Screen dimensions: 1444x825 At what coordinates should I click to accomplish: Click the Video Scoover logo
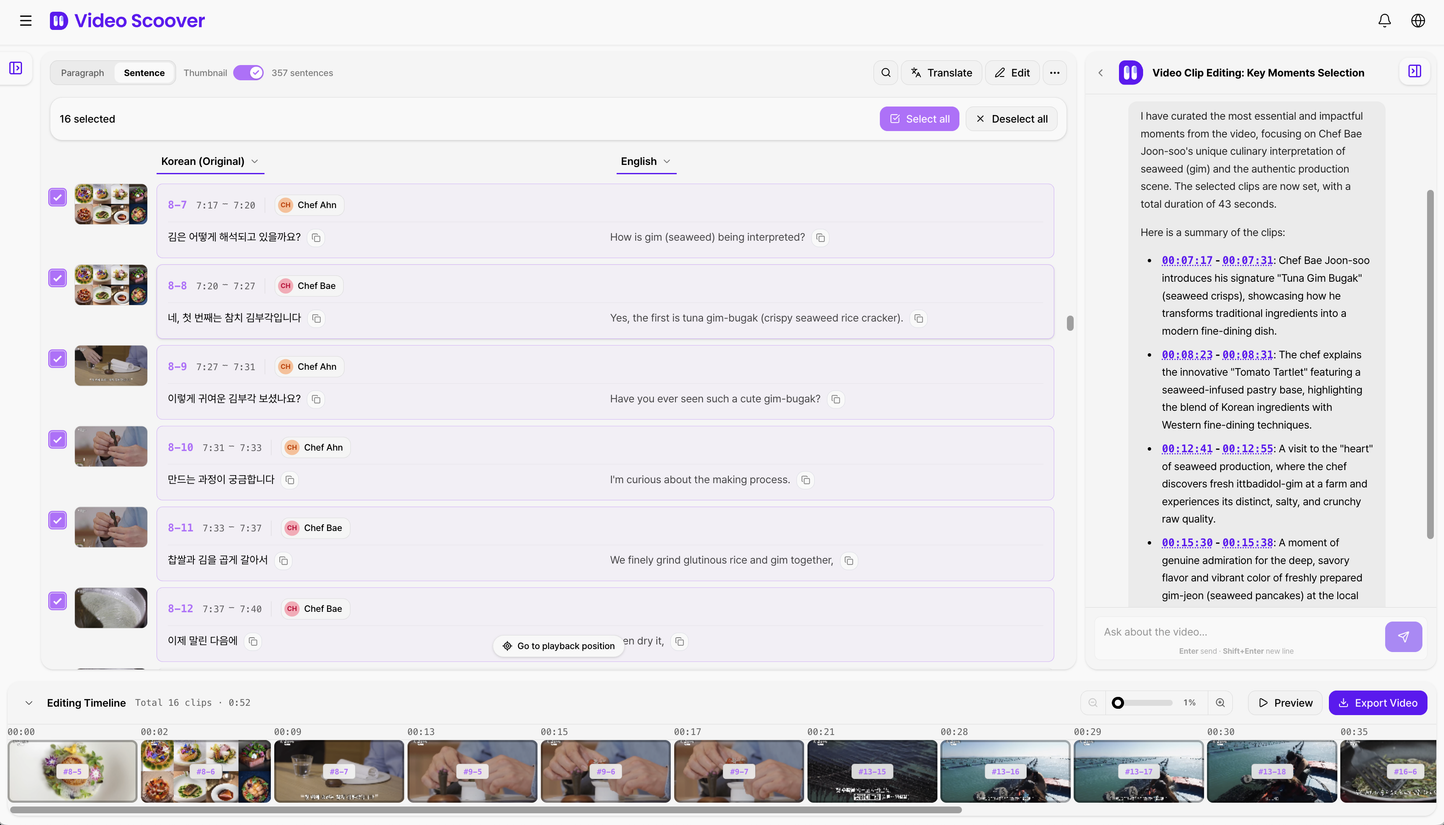coord(127,20)
